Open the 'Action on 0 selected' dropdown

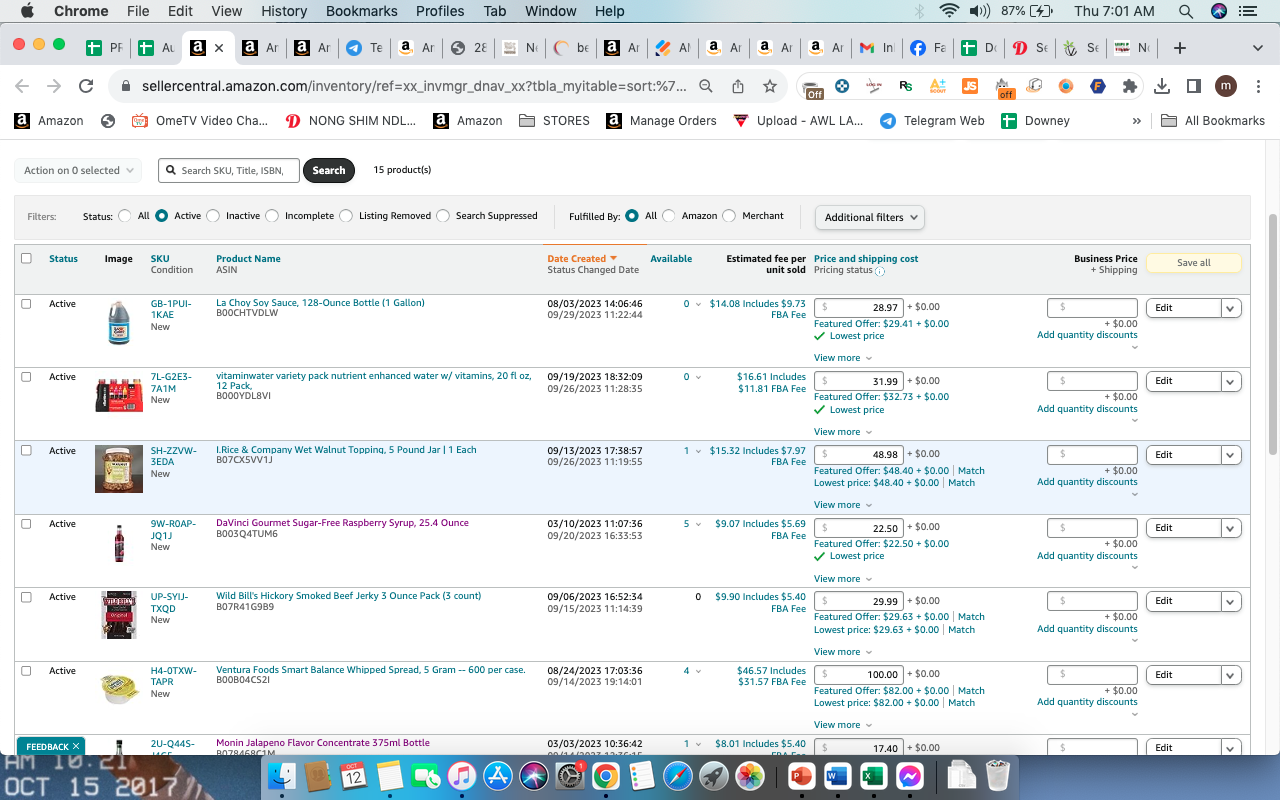click(x=78, y=171)
